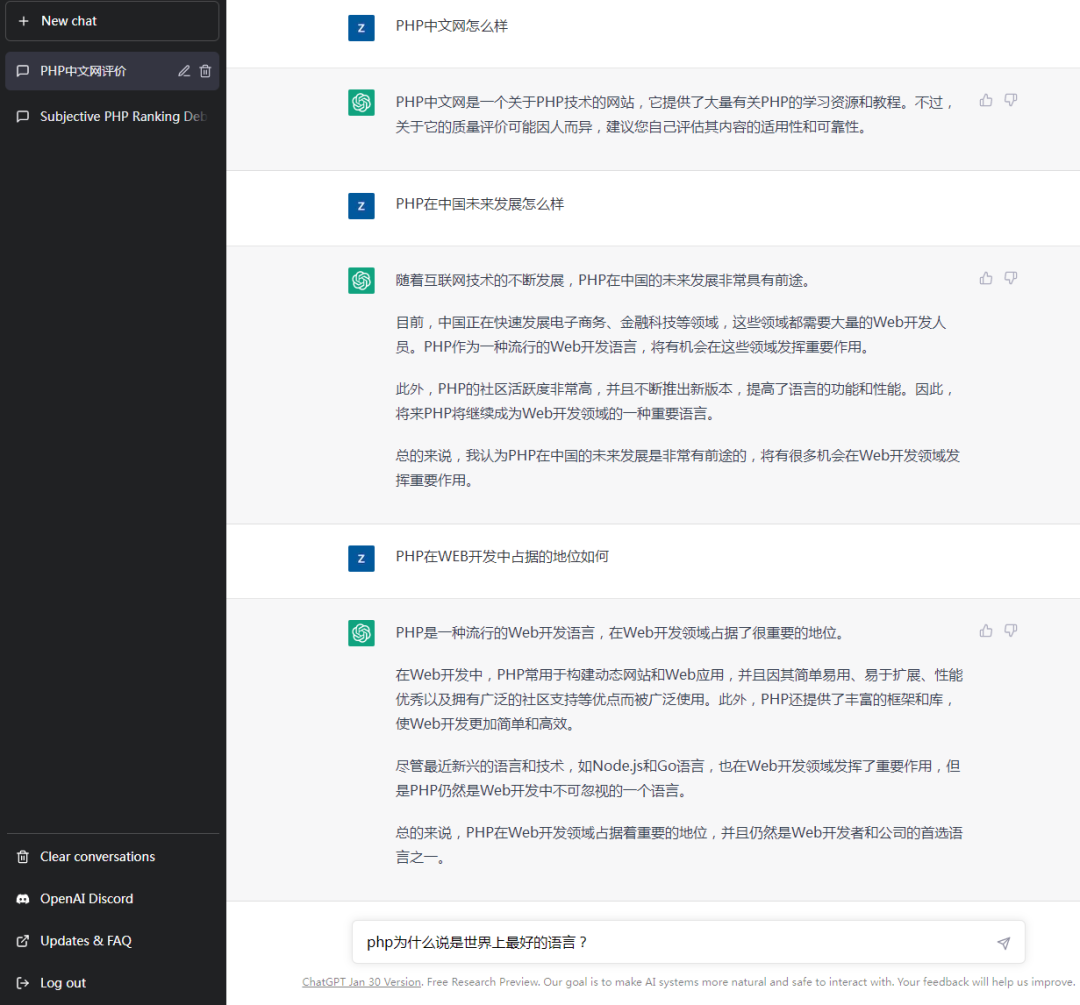Open OpenAI Discord link
1080x1005 pixels.
click(x=112, y=898)
